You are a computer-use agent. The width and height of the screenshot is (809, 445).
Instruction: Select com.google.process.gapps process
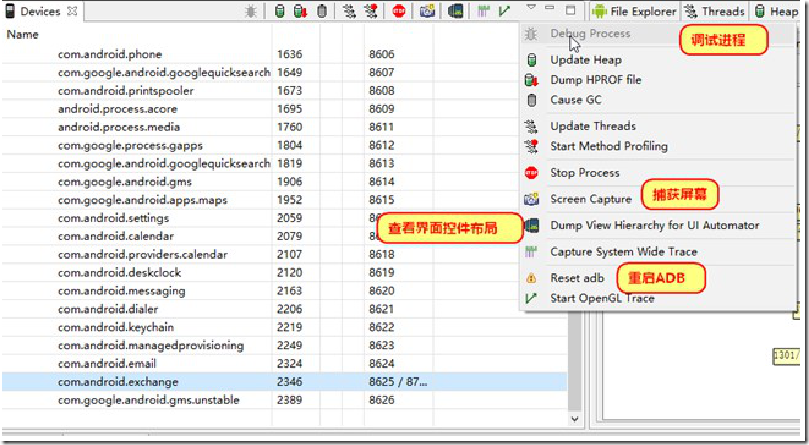click(285, 146)
